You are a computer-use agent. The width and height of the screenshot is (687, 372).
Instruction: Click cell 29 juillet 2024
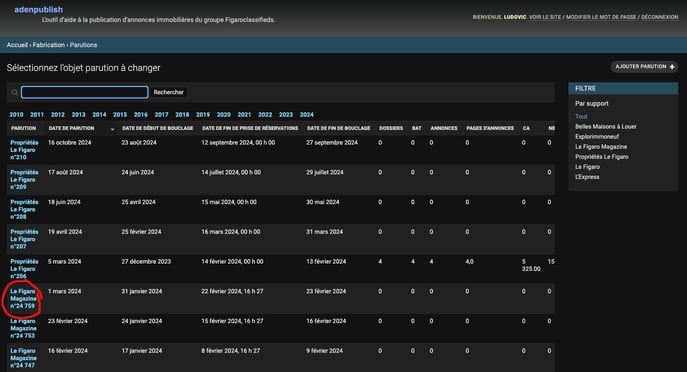[325, 173]
